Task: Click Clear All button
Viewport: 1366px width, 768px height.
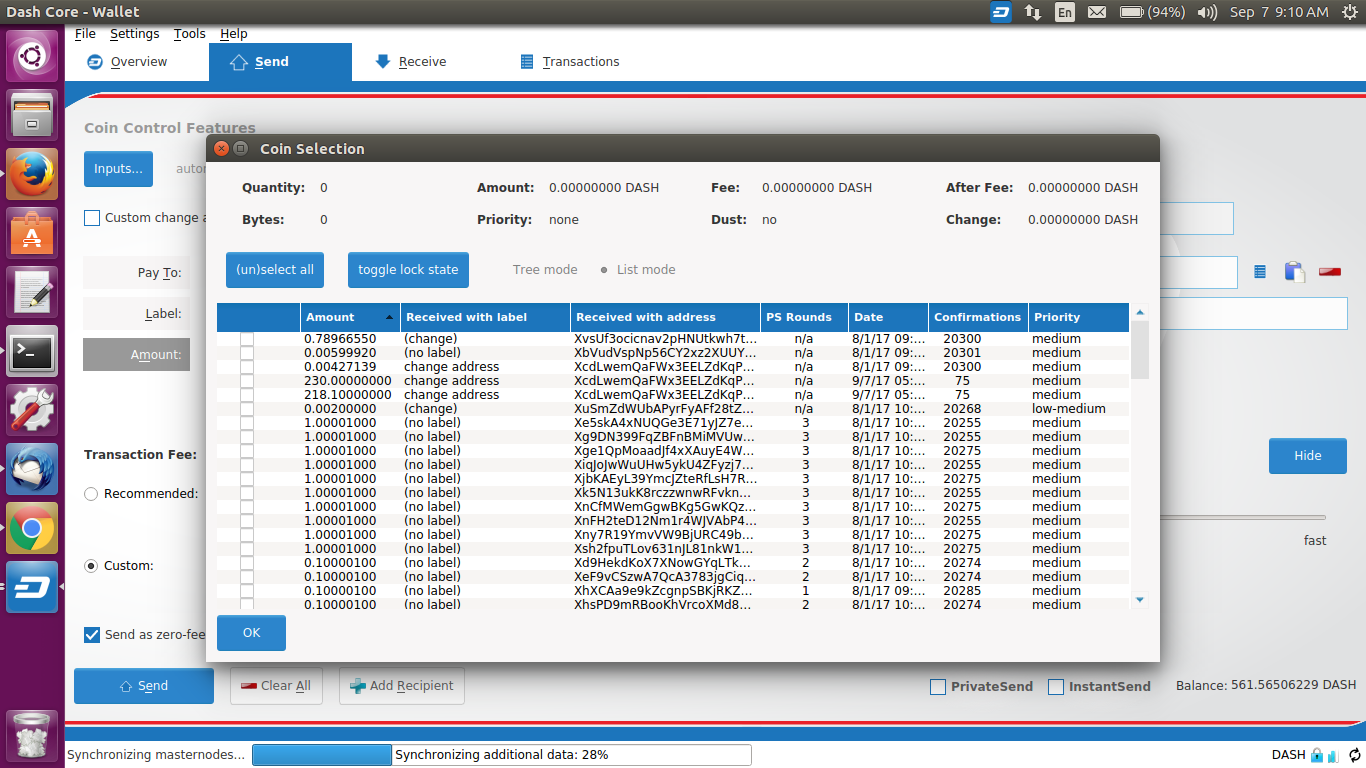Action: [x=277, y=686]
